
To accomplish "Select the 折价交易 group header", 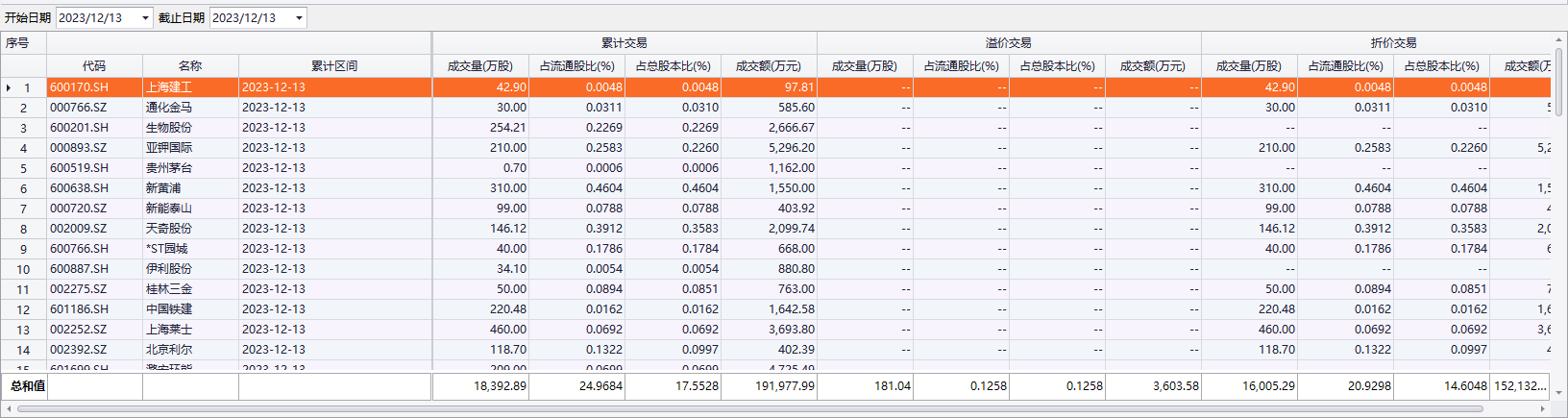I will 1393,43.
